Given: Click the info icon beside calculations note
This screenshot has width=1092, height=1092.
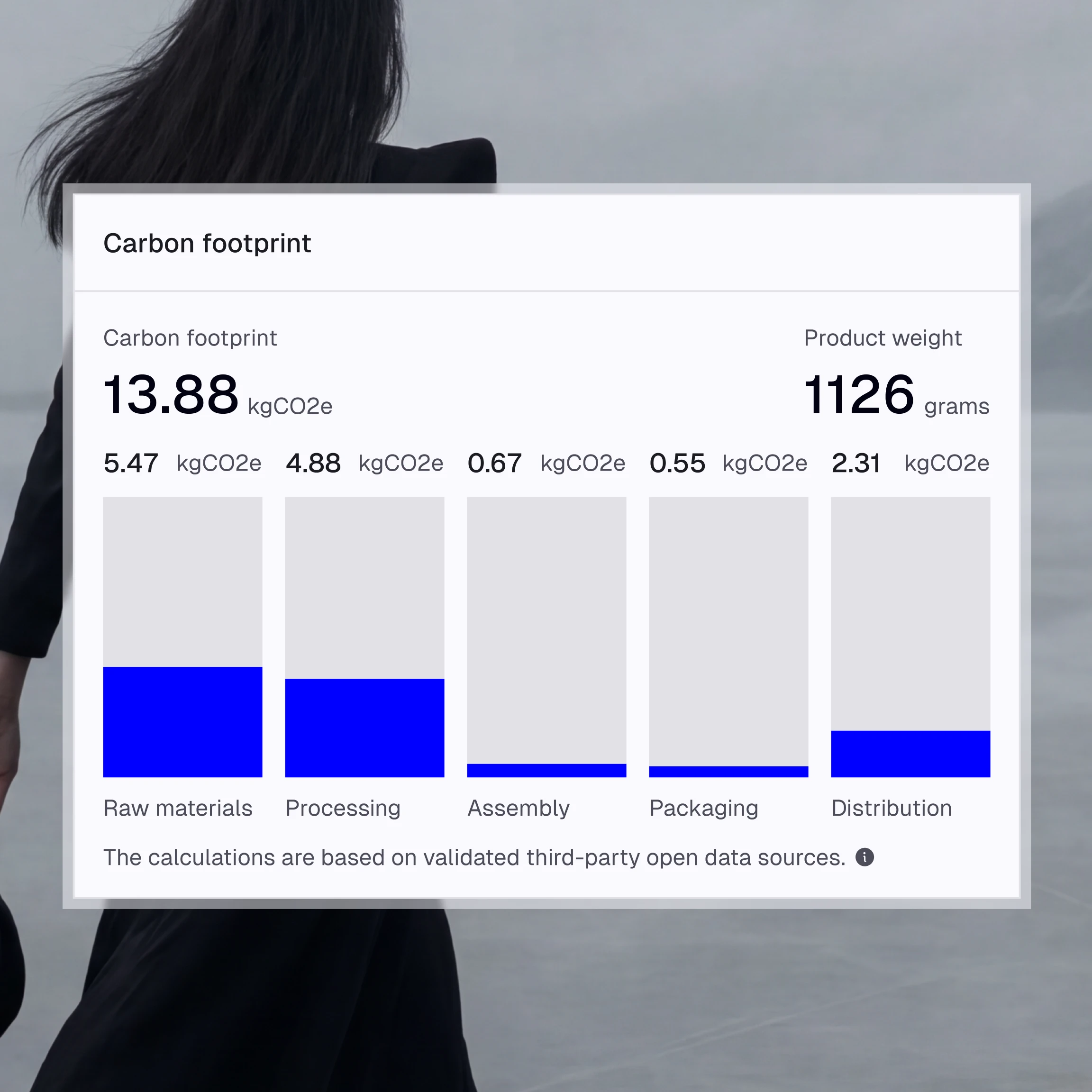Looking at the screenshot, I should pos(864,857).
